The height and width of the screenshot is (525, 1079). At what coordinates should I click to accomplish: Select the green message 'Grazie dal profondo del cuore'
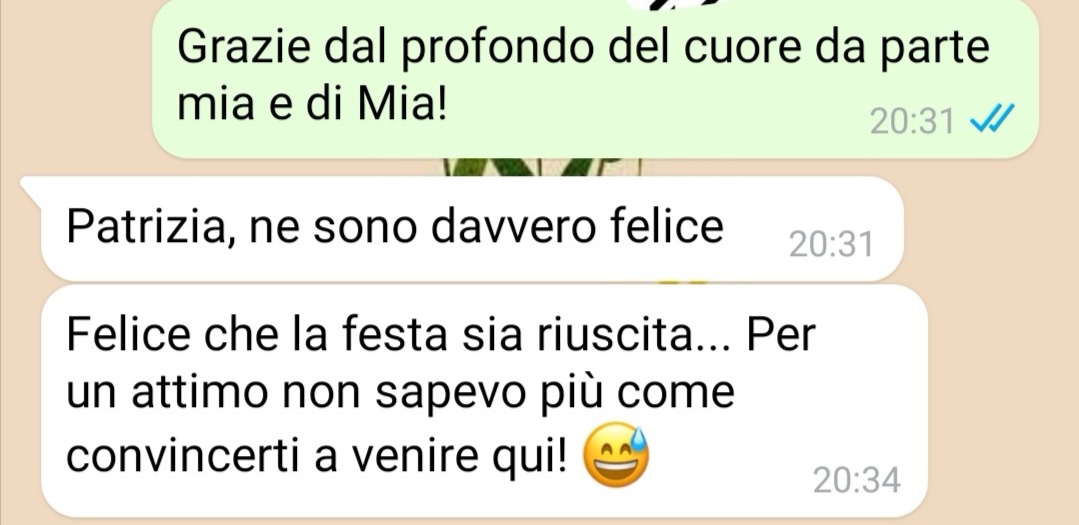[x=595, y=77]
